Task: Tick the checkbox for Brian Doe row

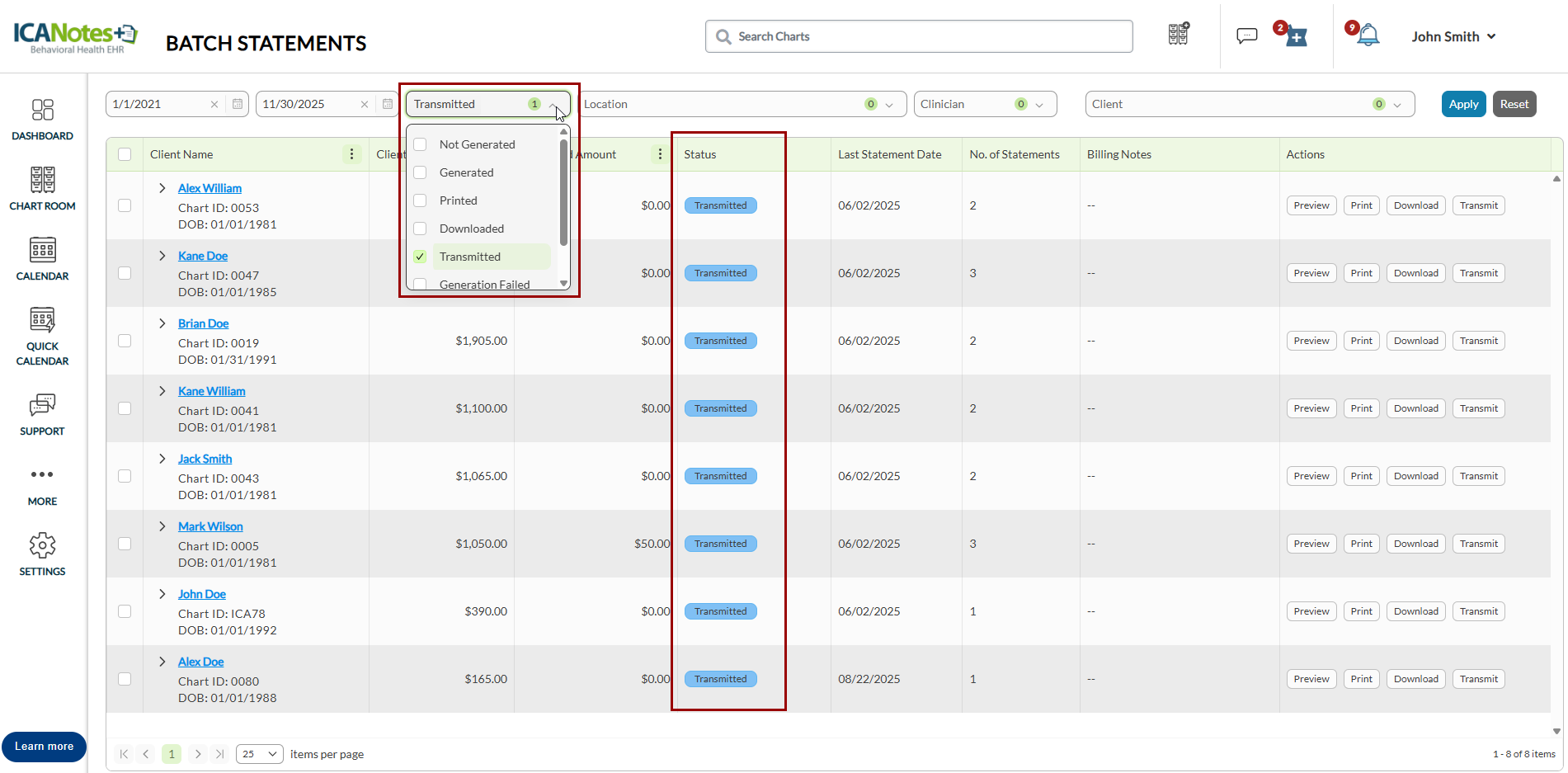Action: click(125, 341)
